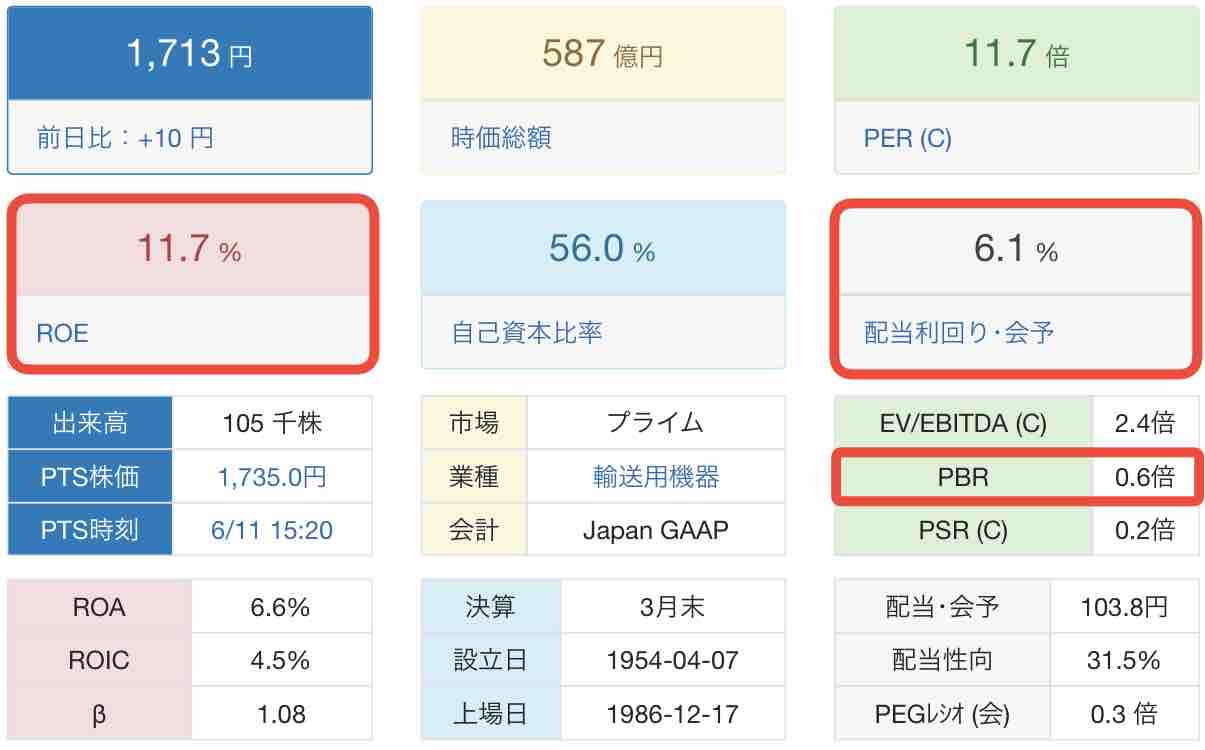Select the PBR row label
The height and width of the screenshot is (750, 1205).
click(x=963, y=477)
